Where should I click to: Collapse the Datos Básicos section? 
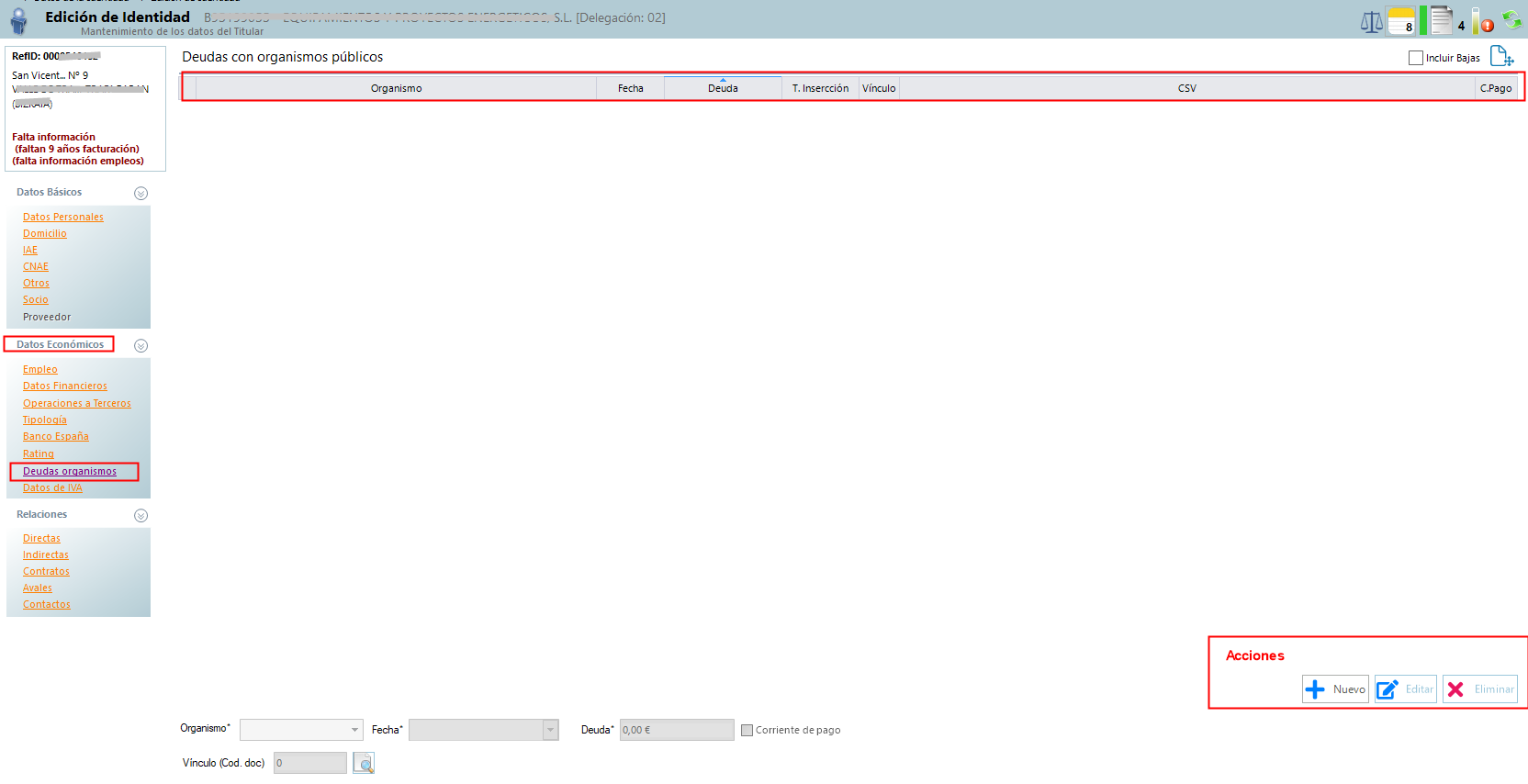[x=140, y=193]
